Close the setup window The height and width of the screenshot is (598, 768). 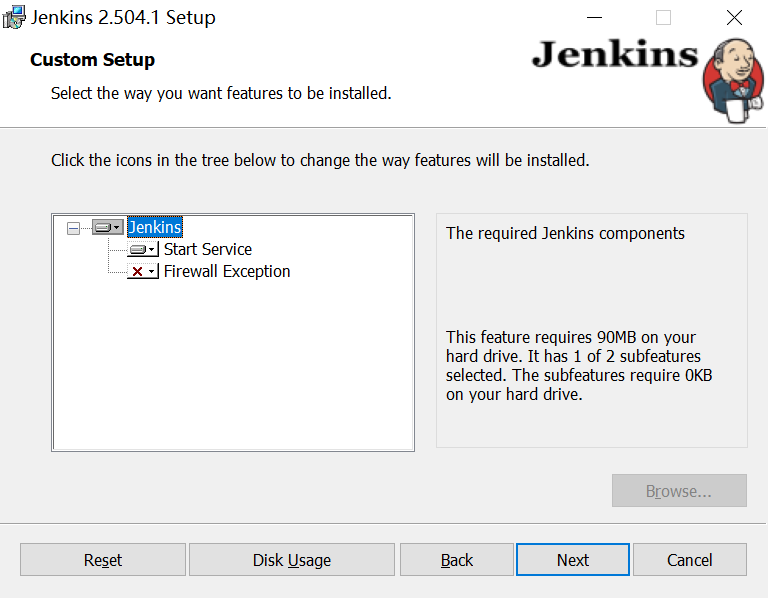click(734, 18)
